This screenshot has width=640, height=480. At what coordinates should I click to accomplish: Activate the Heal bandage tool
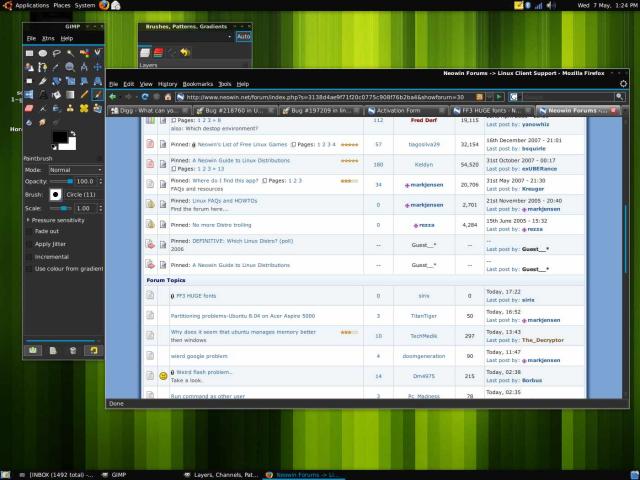pos(84,108)
